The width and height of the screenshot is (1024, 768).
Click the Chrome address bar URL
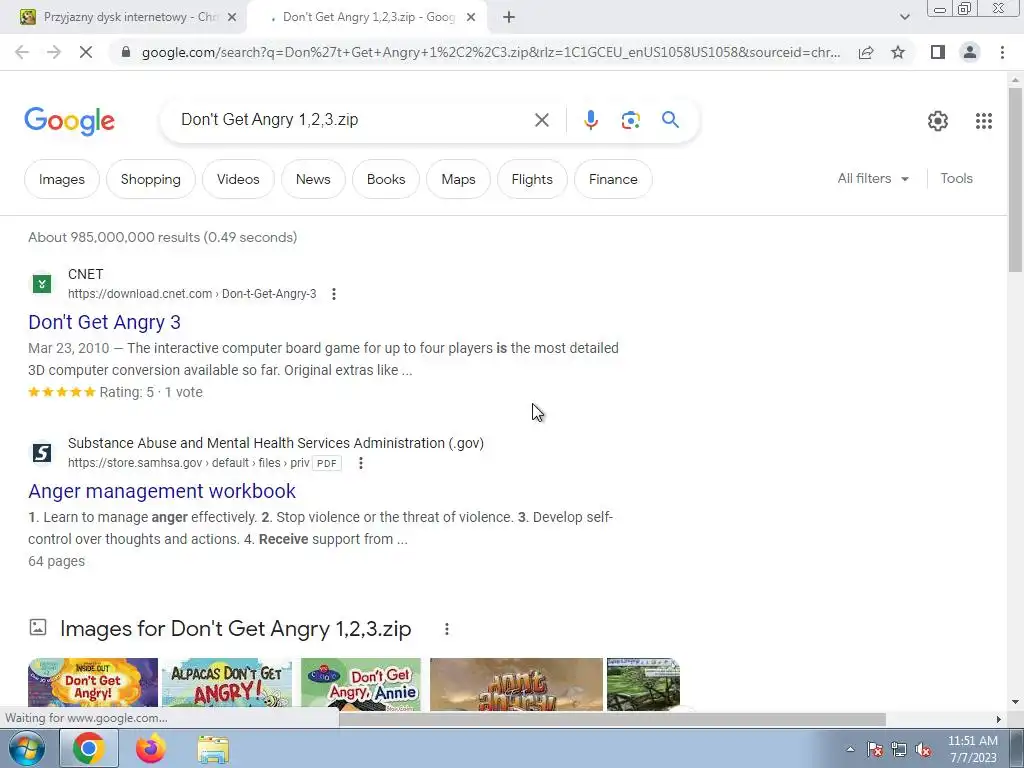coord(491,52)
